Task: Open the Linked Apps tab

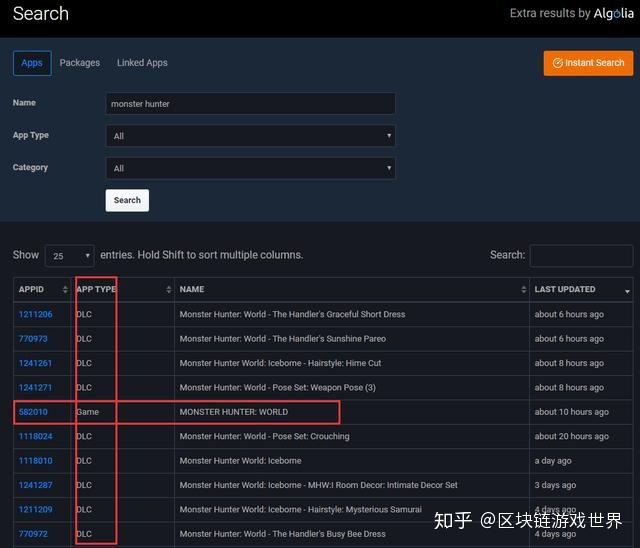Action: coord(142,63)
